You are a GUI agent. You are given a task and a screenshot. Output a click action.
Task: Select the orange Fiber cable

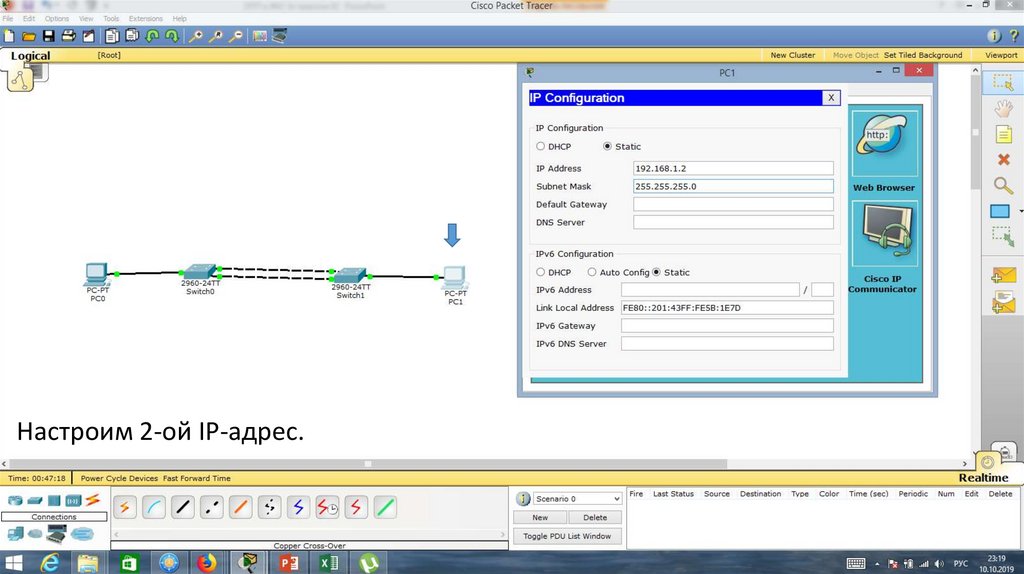(x=240, y=507)
